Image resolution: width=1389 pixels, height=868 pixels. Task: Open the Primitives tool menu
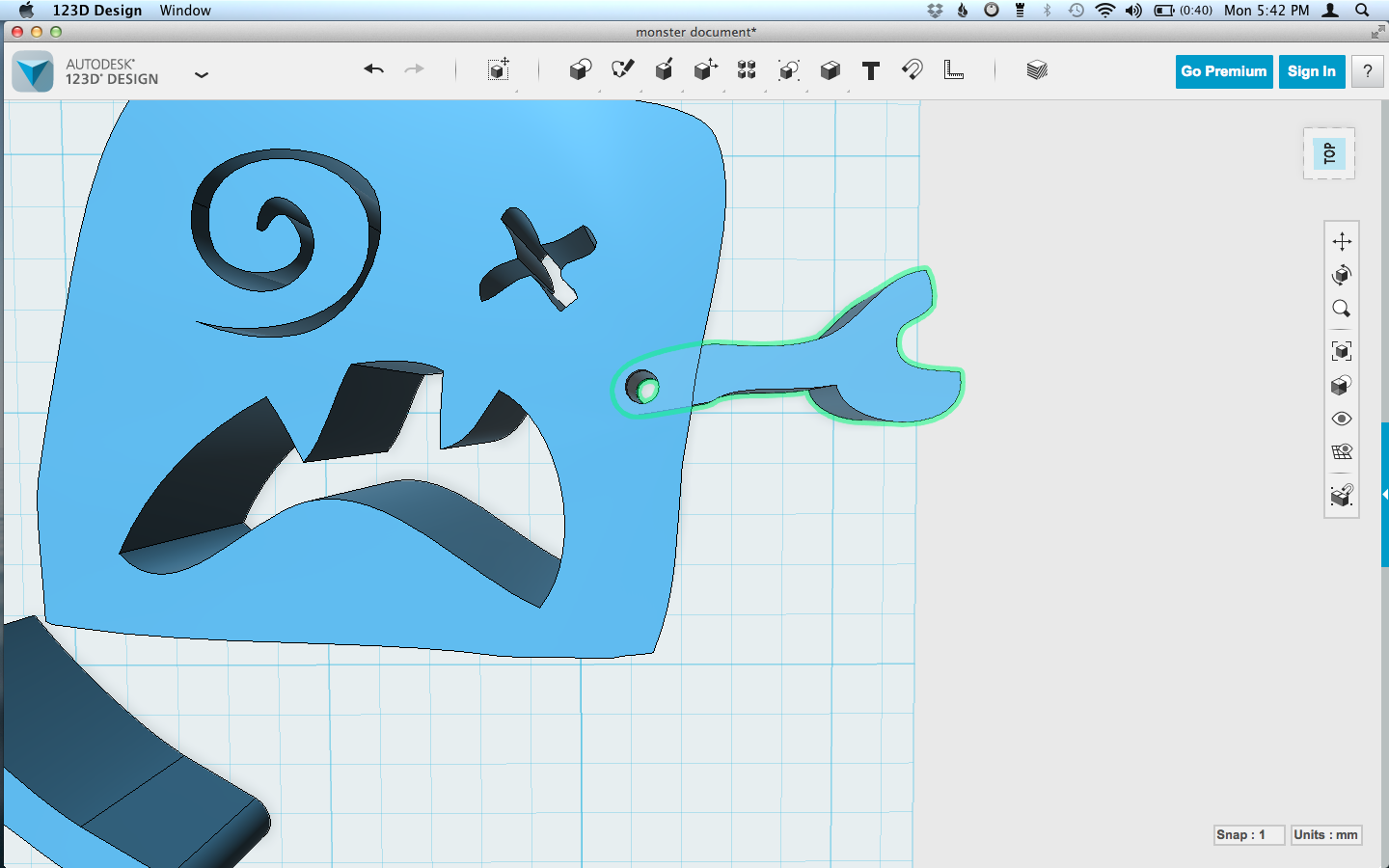[581, 70]
